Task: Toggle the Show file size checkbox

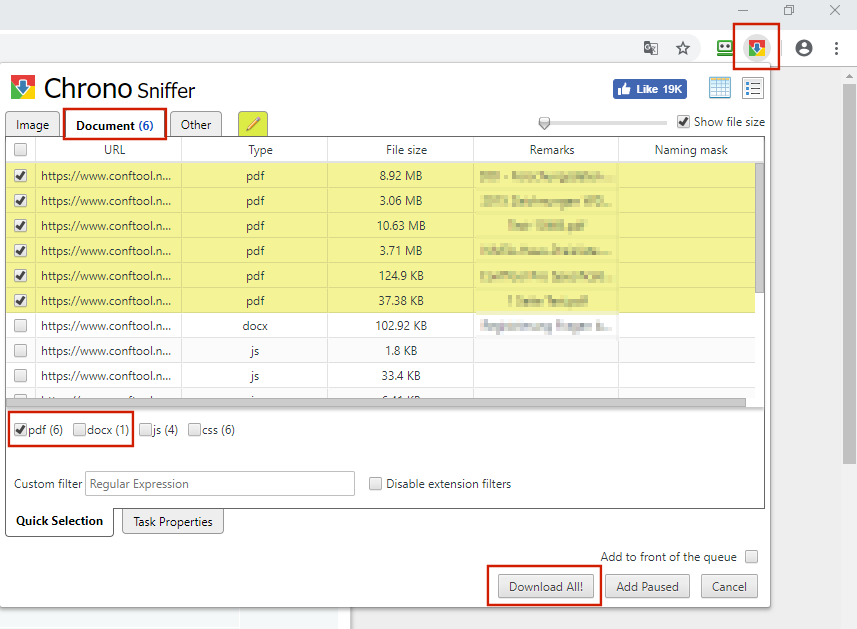Action: pos(683,121)
